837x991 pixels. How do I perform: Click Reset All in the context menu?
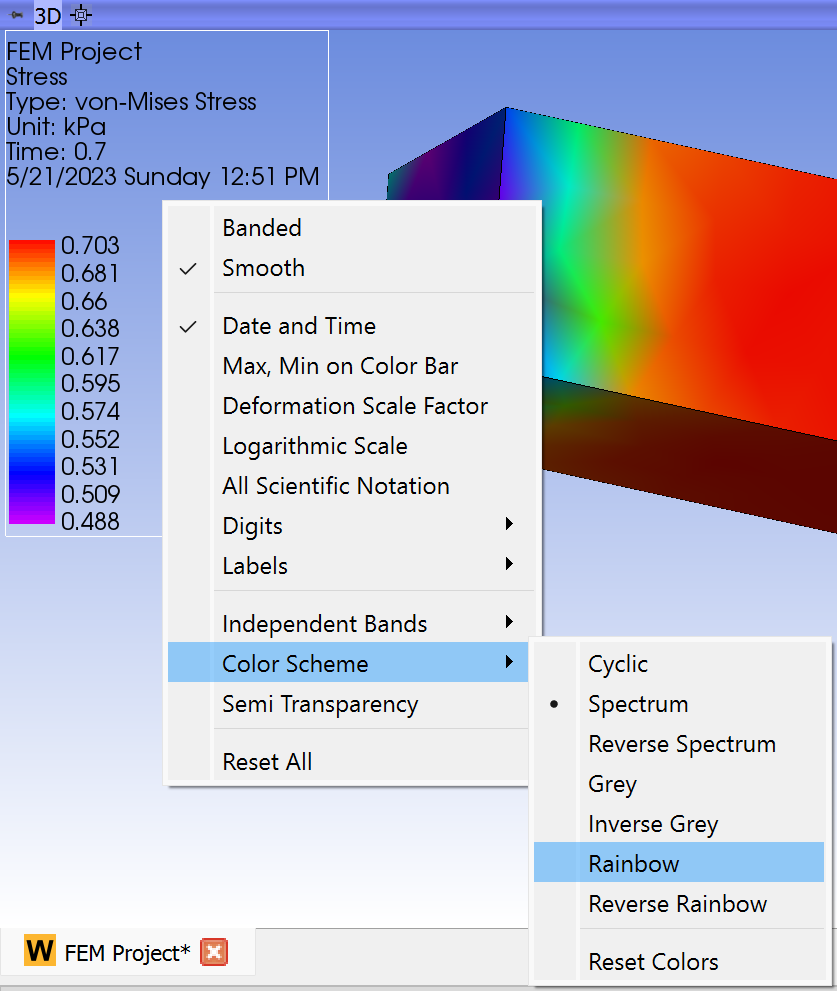coord(267,761)
